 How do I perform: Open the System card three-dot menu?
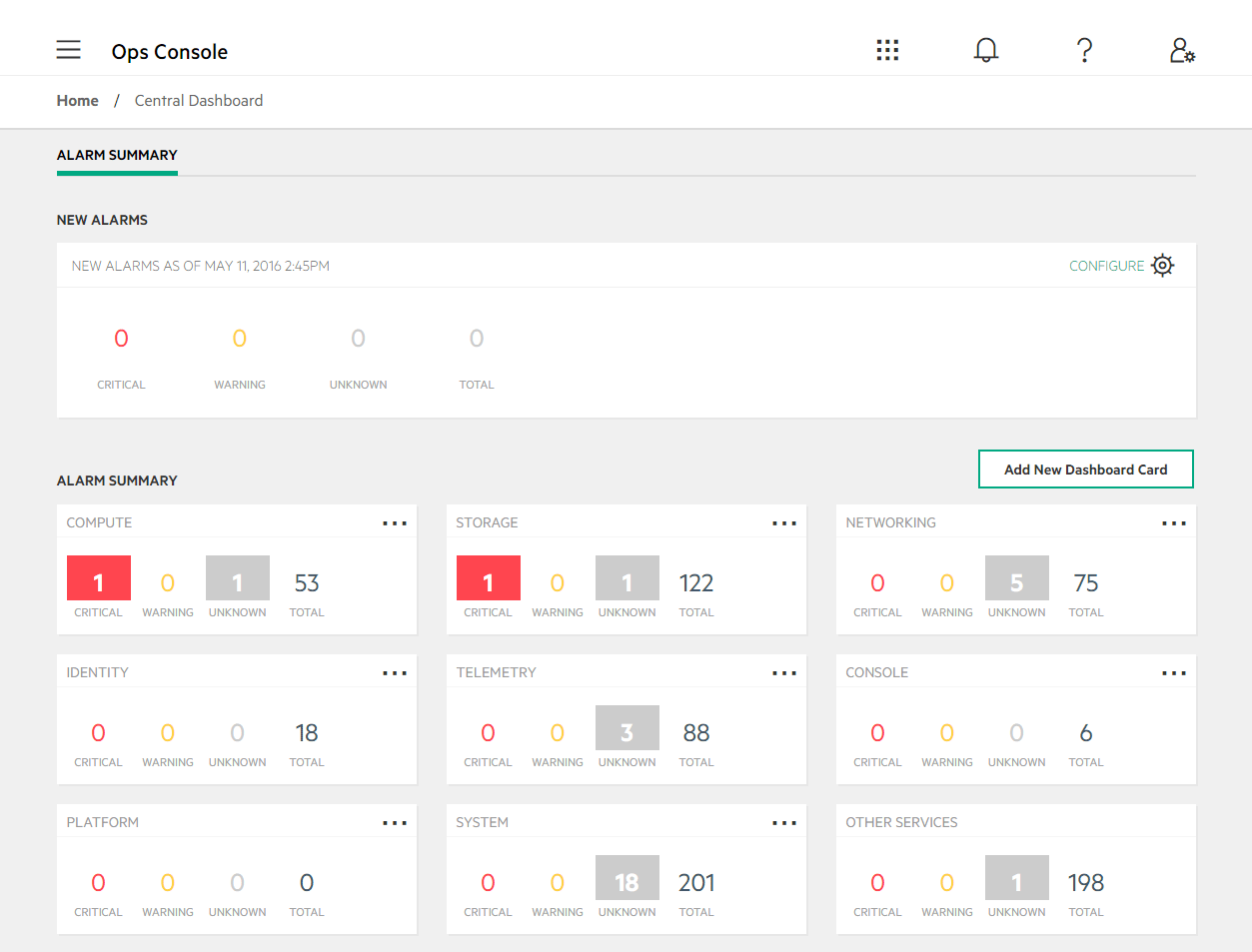(784, 823)
